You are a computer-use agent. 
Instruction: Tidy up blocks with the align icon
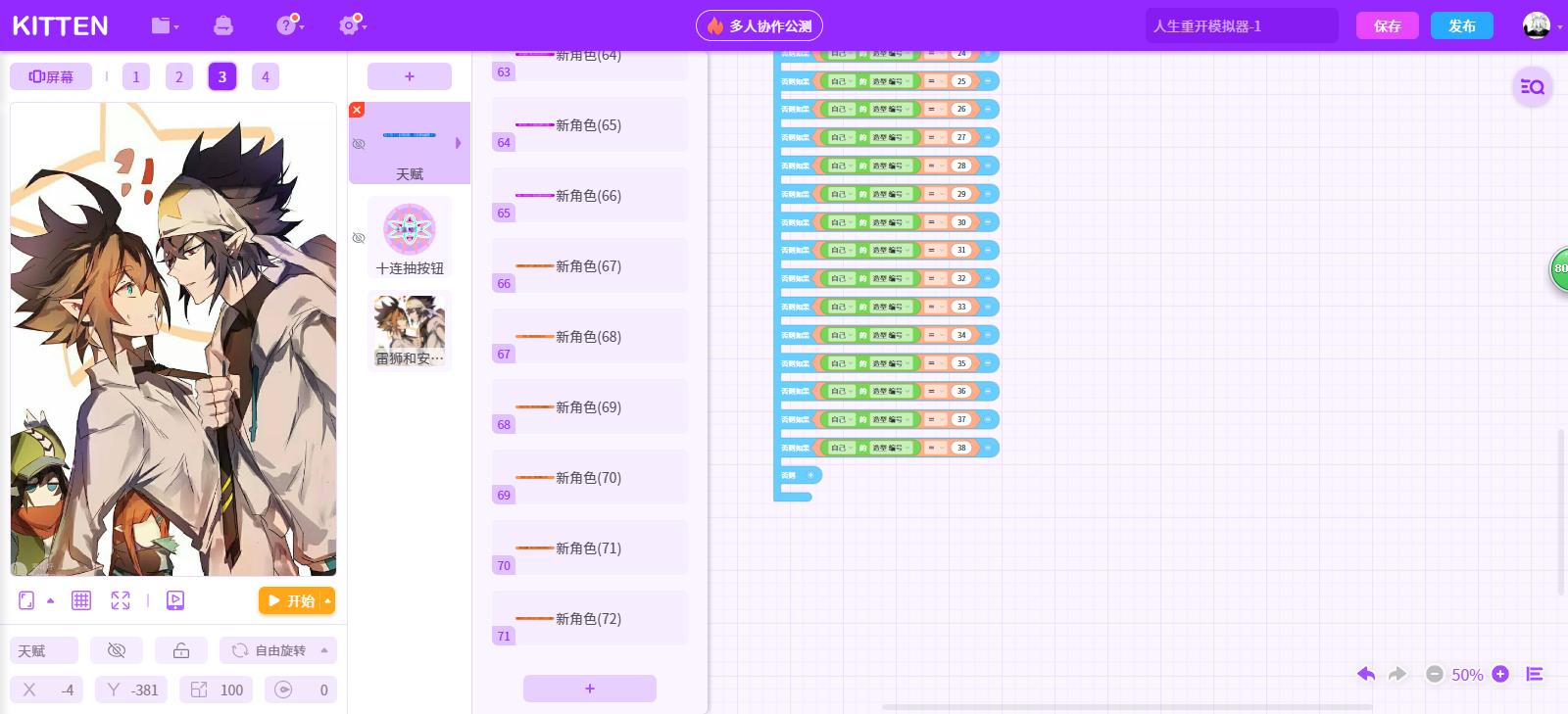(x=1535, y=674)
